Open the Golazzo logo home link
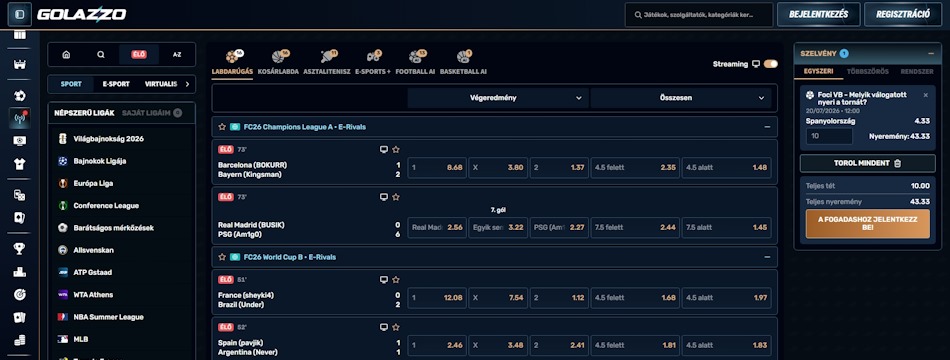The image size is (950, 360). click(82, 14)
